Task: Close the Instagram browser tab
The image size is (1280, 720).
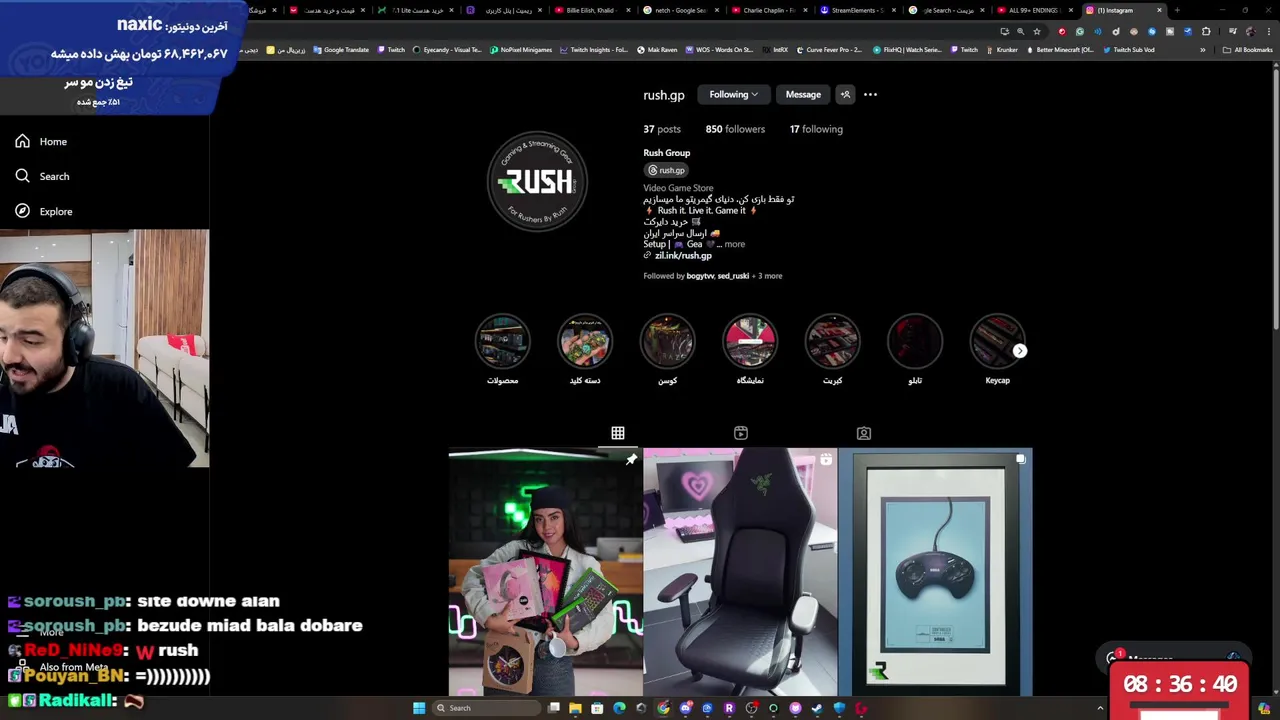Action: pyautogui.click(x=1159, y=10)
